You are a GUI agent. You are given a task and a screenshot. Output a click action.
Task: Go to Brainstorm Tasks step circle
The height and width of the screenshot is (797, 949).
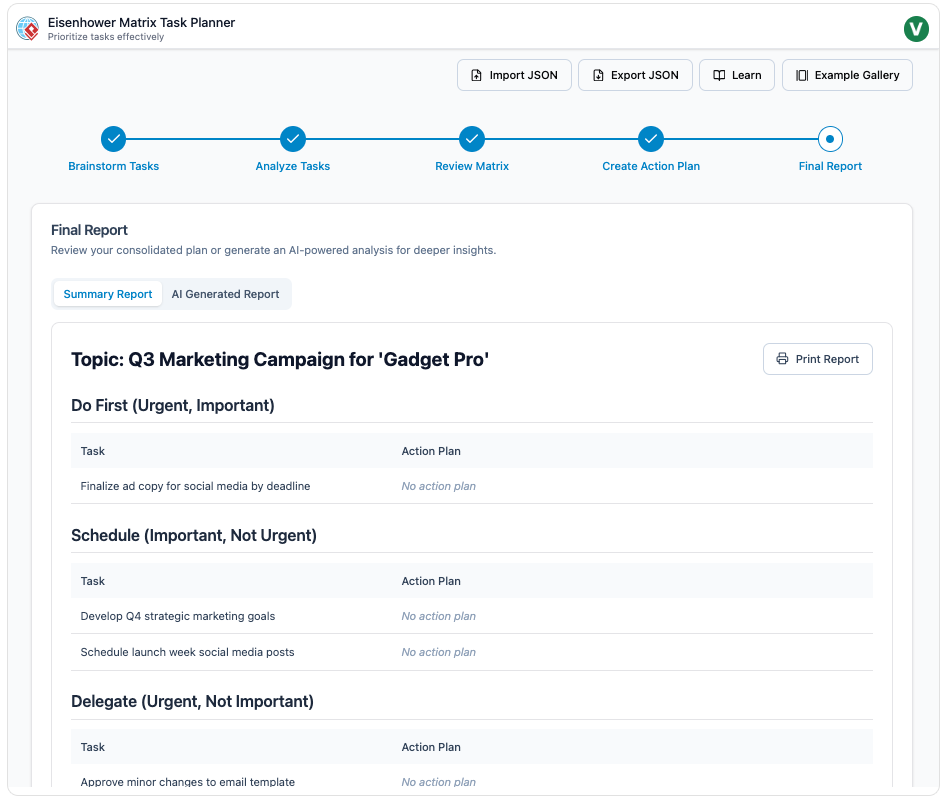[113, 139]
